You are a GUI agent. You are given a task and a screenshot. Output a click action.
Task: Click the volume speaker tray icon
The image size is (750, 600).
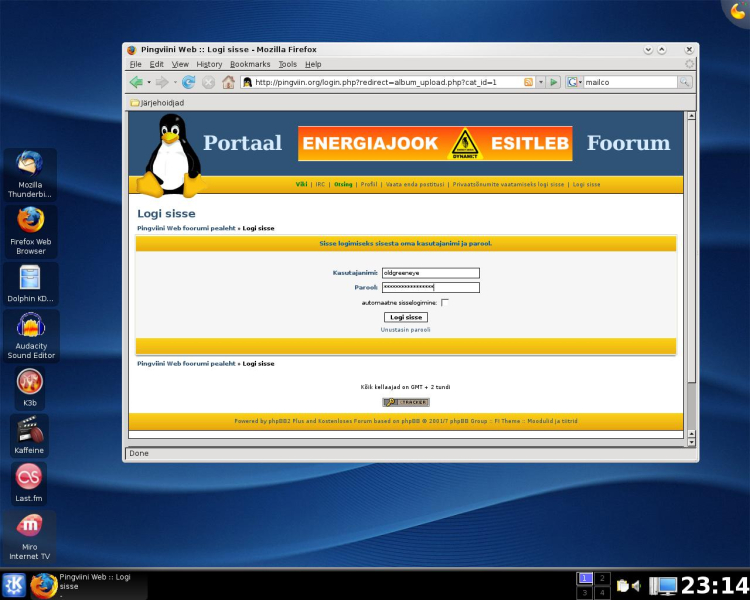click(636, 586)
